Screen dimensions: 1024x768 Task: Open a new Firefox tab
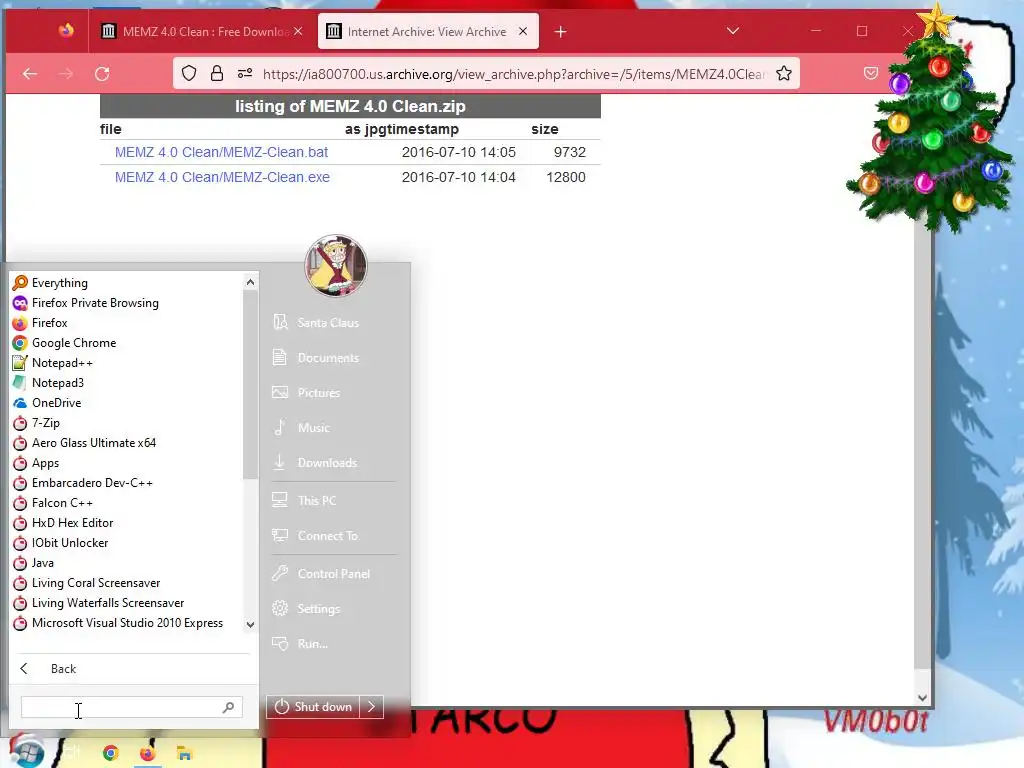tap(560, 31)
